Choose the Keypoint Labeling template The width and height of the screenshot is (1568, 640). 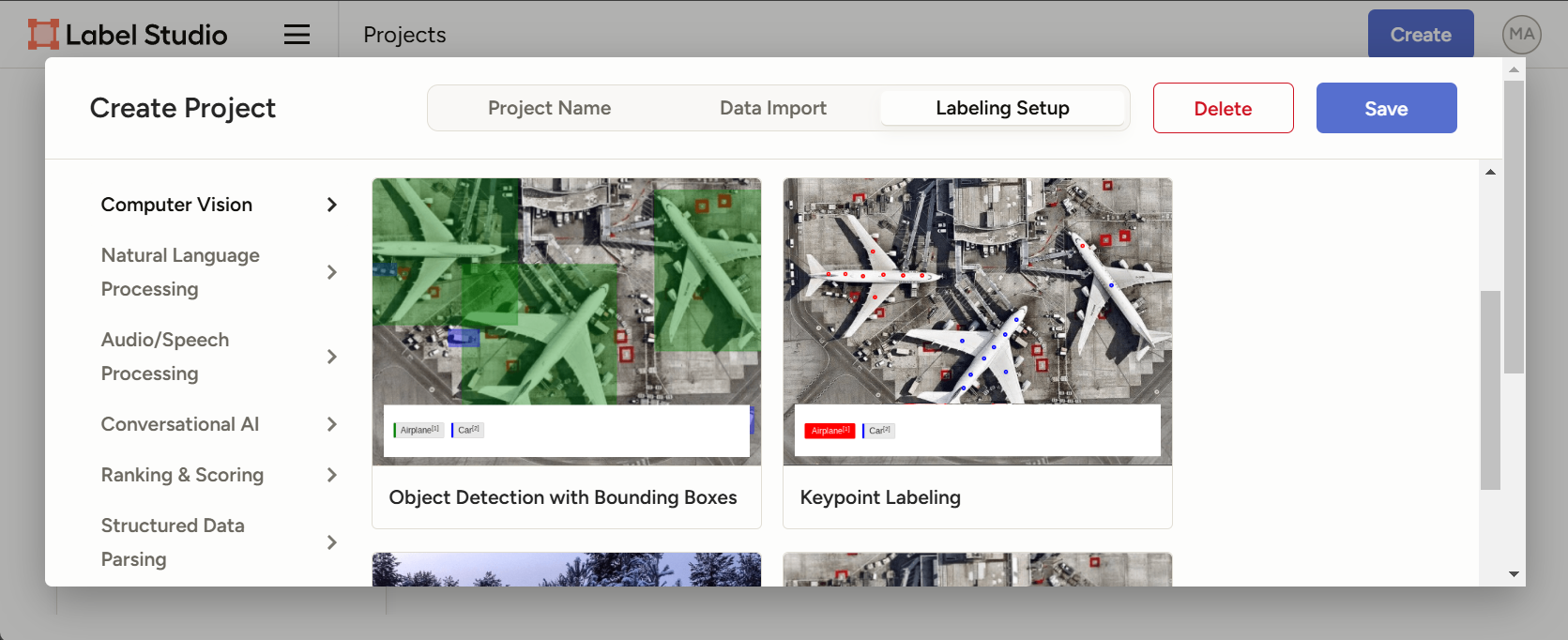point(977,353)
